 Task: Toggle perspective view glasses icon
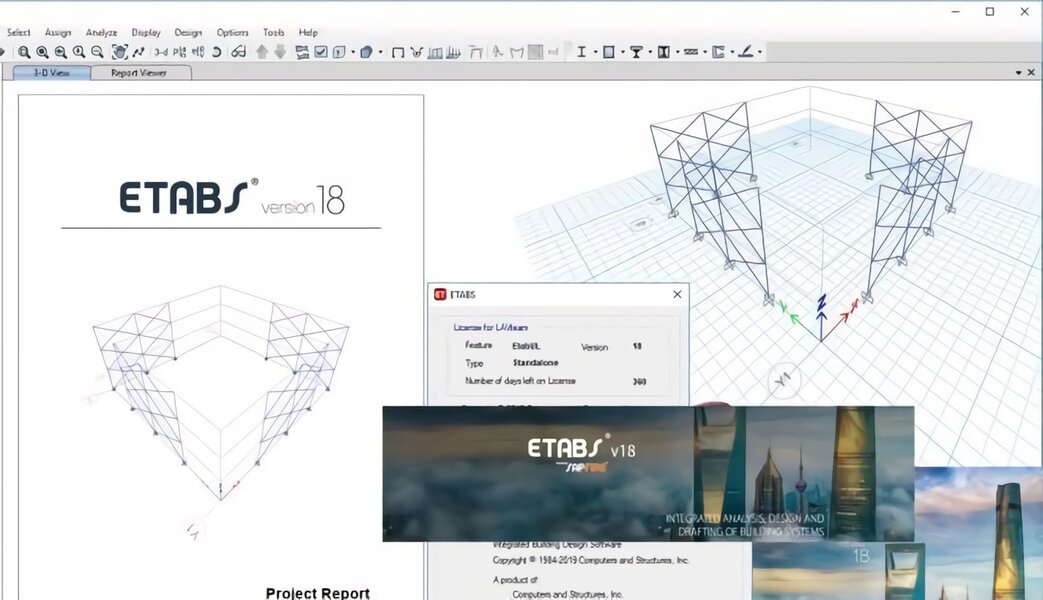239,52
